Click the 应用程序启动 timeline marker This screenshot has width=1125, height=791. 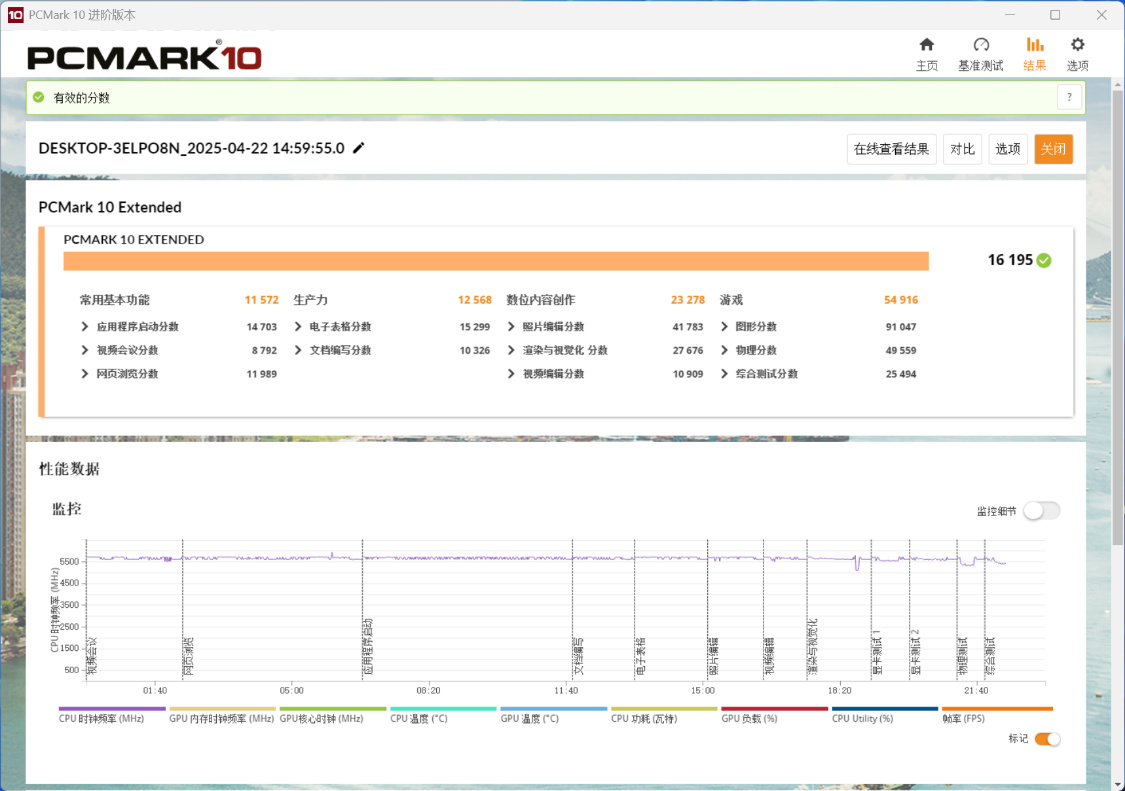coord(369,647)
